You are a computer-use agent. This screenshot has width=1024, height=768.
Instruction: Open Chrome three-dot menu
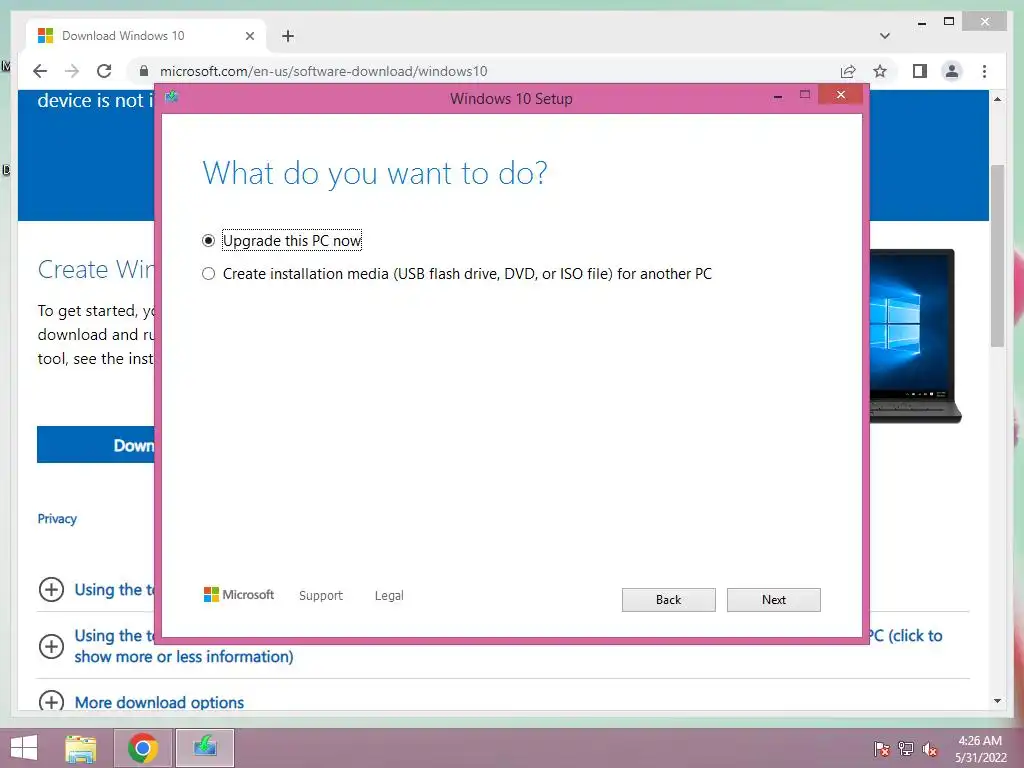pos(984,71)
